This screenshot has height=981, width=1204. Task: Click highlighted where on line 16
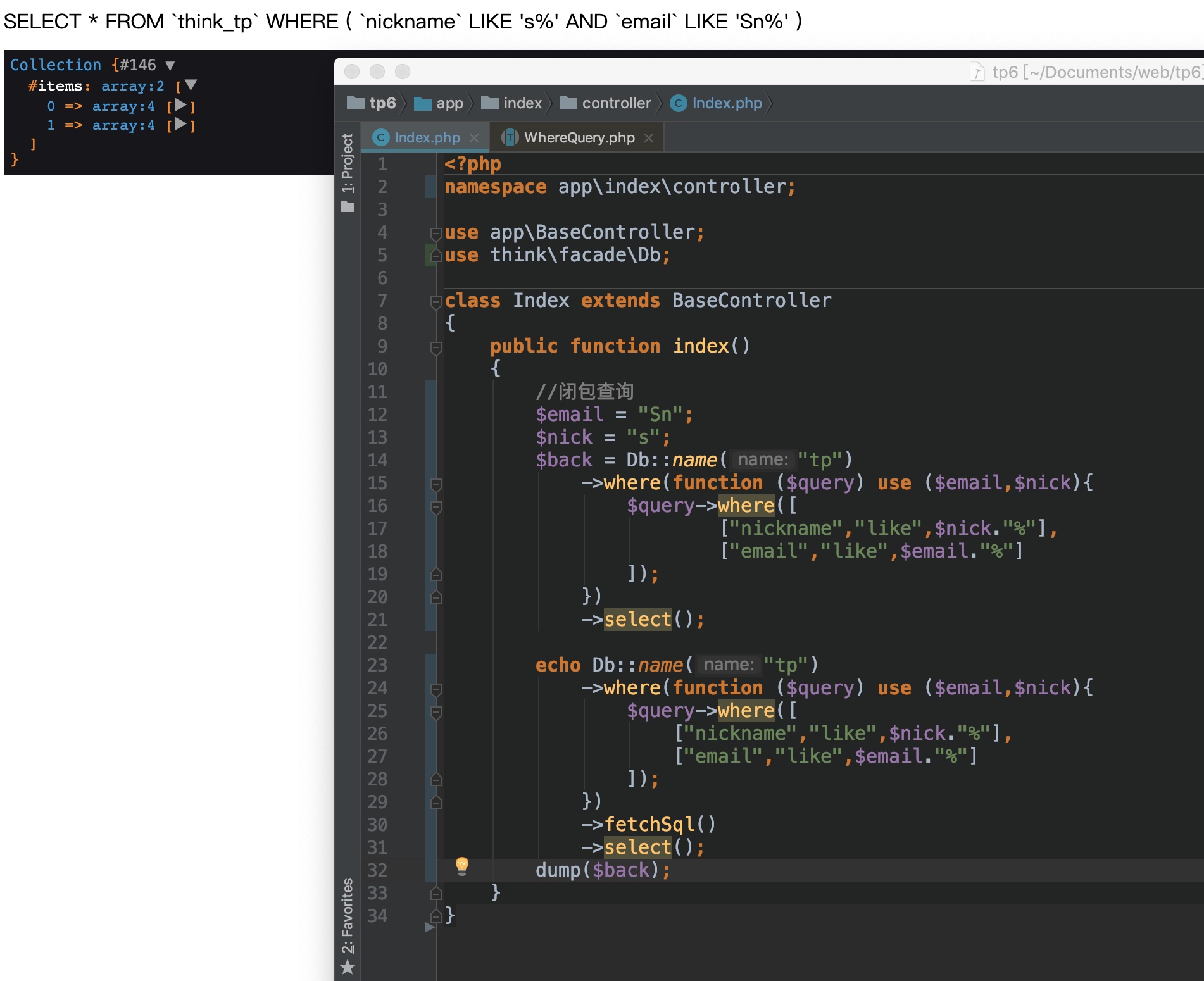(x=746, y=506)
